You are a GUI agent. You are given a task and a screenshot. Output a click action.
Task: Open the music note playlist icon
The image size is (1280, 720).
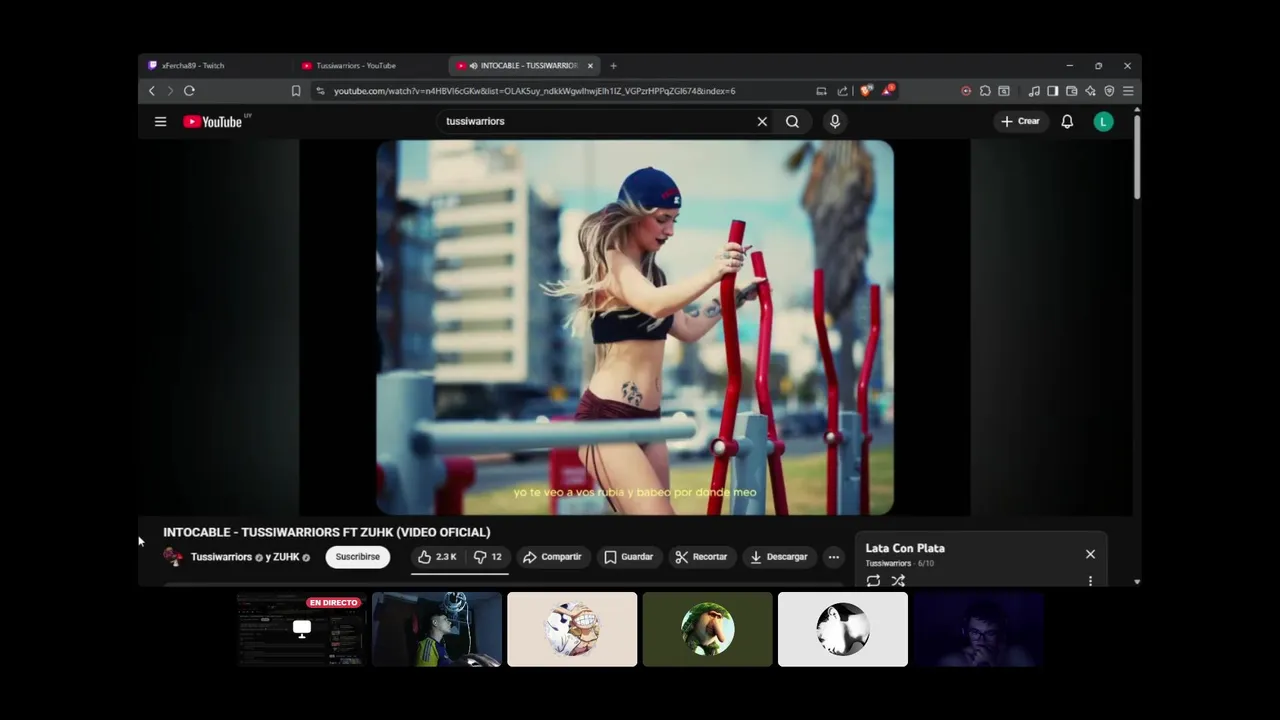pyautogui.click(x=1034, y=91)
